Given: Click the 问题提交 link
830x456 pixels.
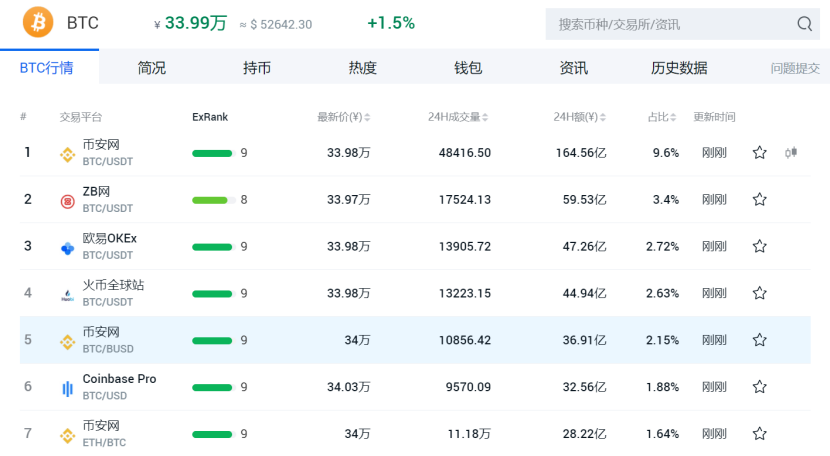Looking at the screenshot, I should pyautogui.click(x=795, y=68).
